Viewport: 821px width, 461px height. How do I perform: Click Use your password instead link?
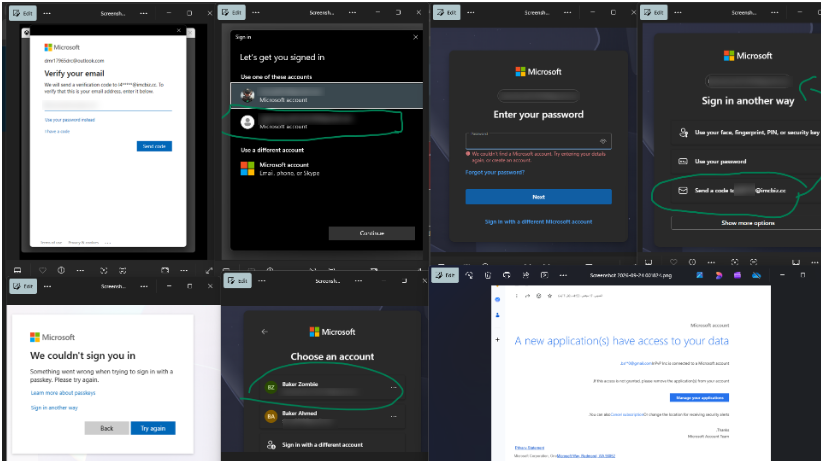[70, 120]
